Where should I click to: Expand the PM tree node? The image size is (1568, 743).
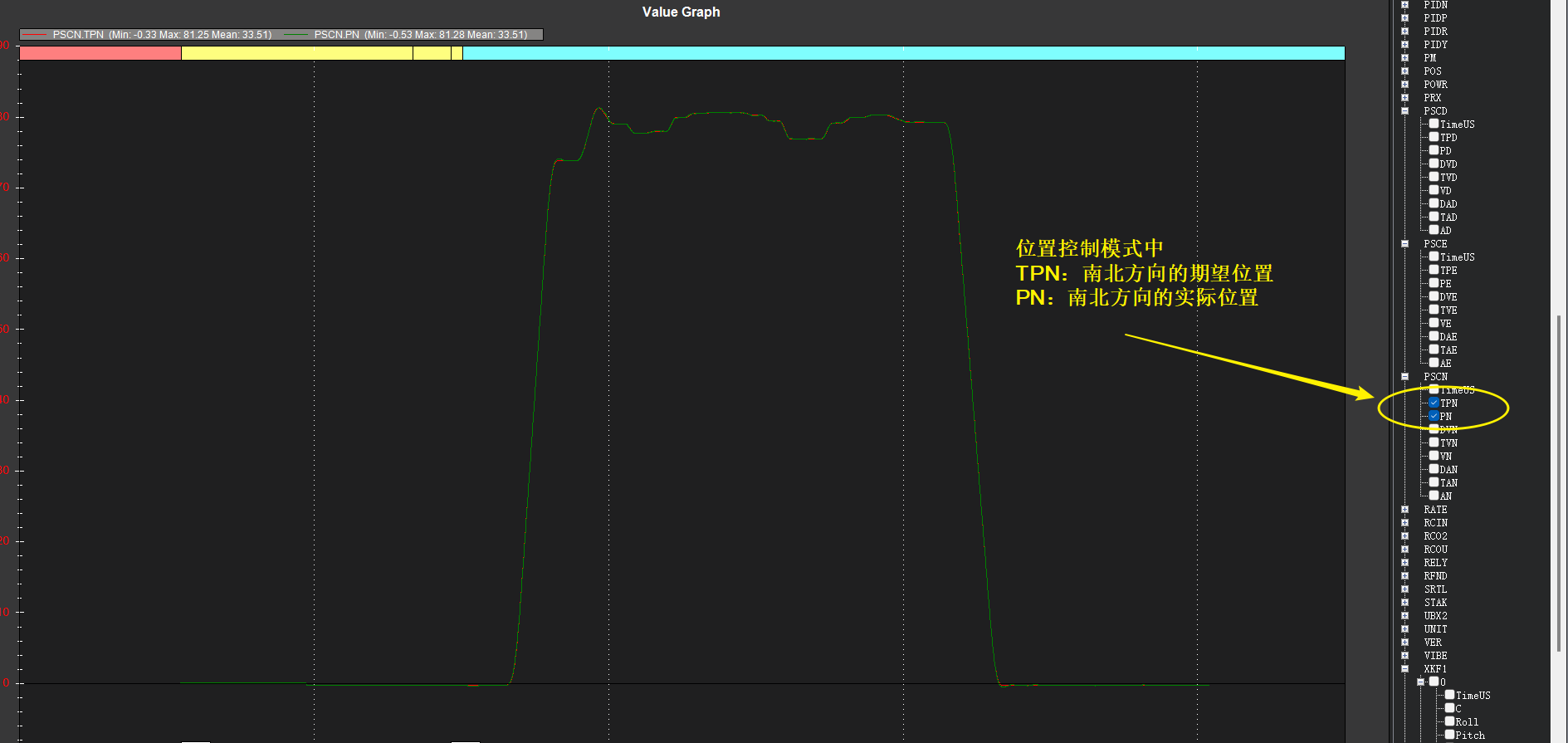(1404, 57)
